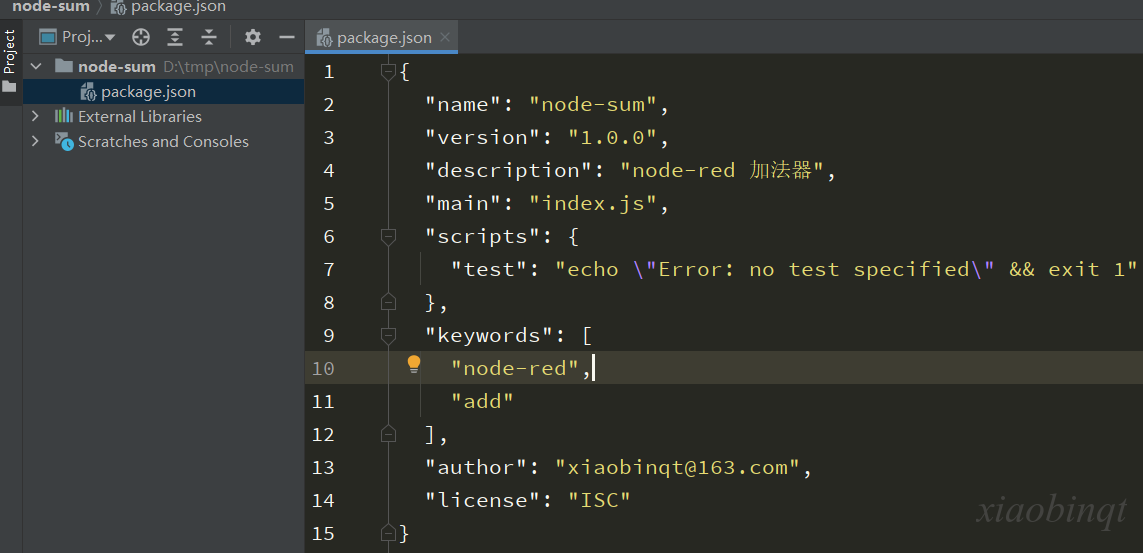Click the Scratches and Consoles icon

[64, 141]
